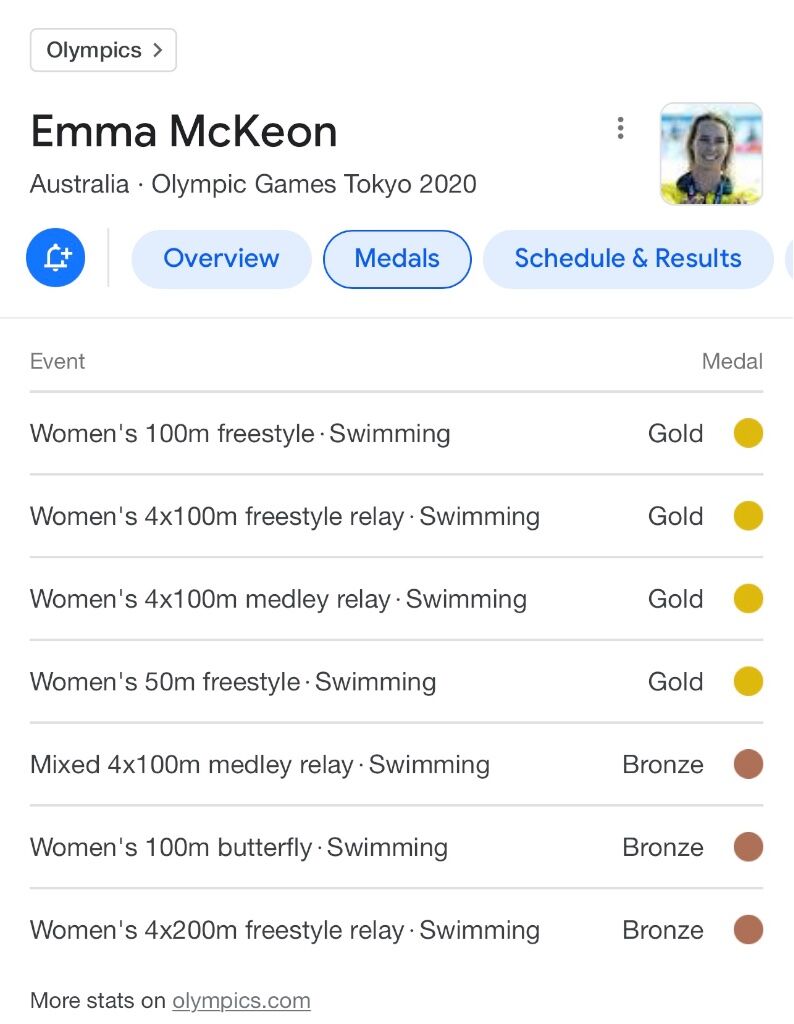The height and width of the screenshot is (1024, 794).
Task: Follow the olympics.com link
Action: point(241,1000)
